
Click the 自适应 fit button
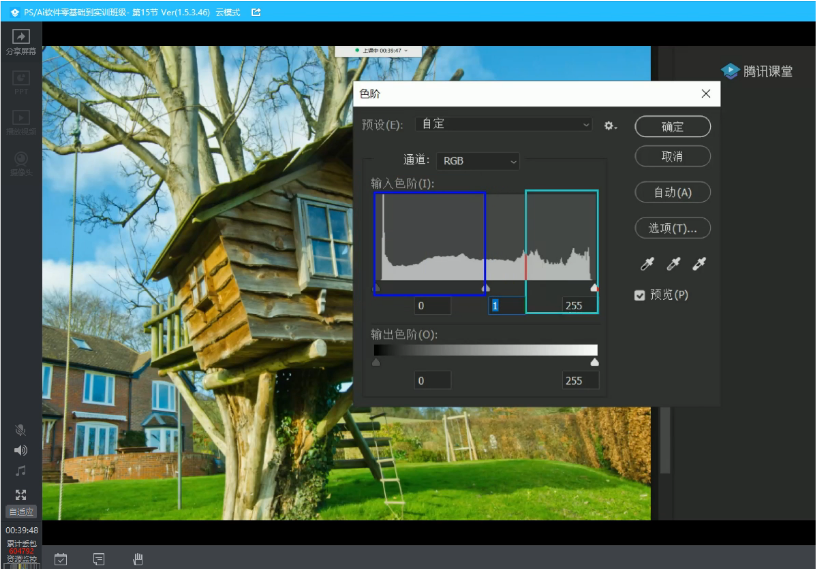(x=21, y=512)
